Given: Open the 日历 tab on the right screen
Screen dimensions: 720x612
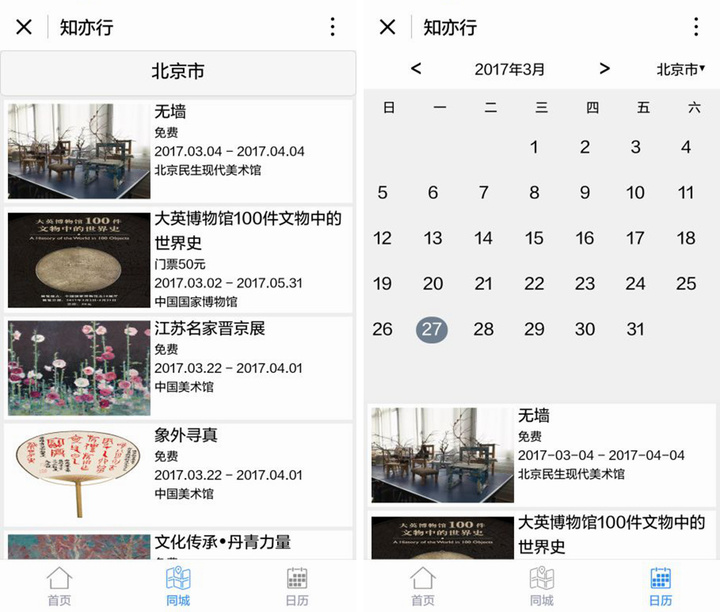Looking at the screenshot, I should 661,586.
